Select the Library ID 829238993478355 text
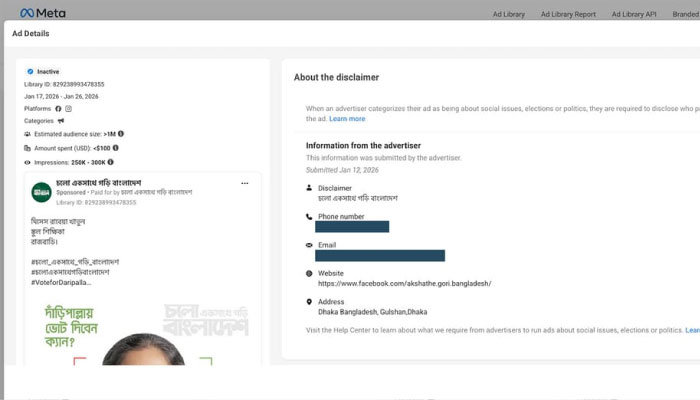This screenshot has height=400, width=700. tap(64, 84)
